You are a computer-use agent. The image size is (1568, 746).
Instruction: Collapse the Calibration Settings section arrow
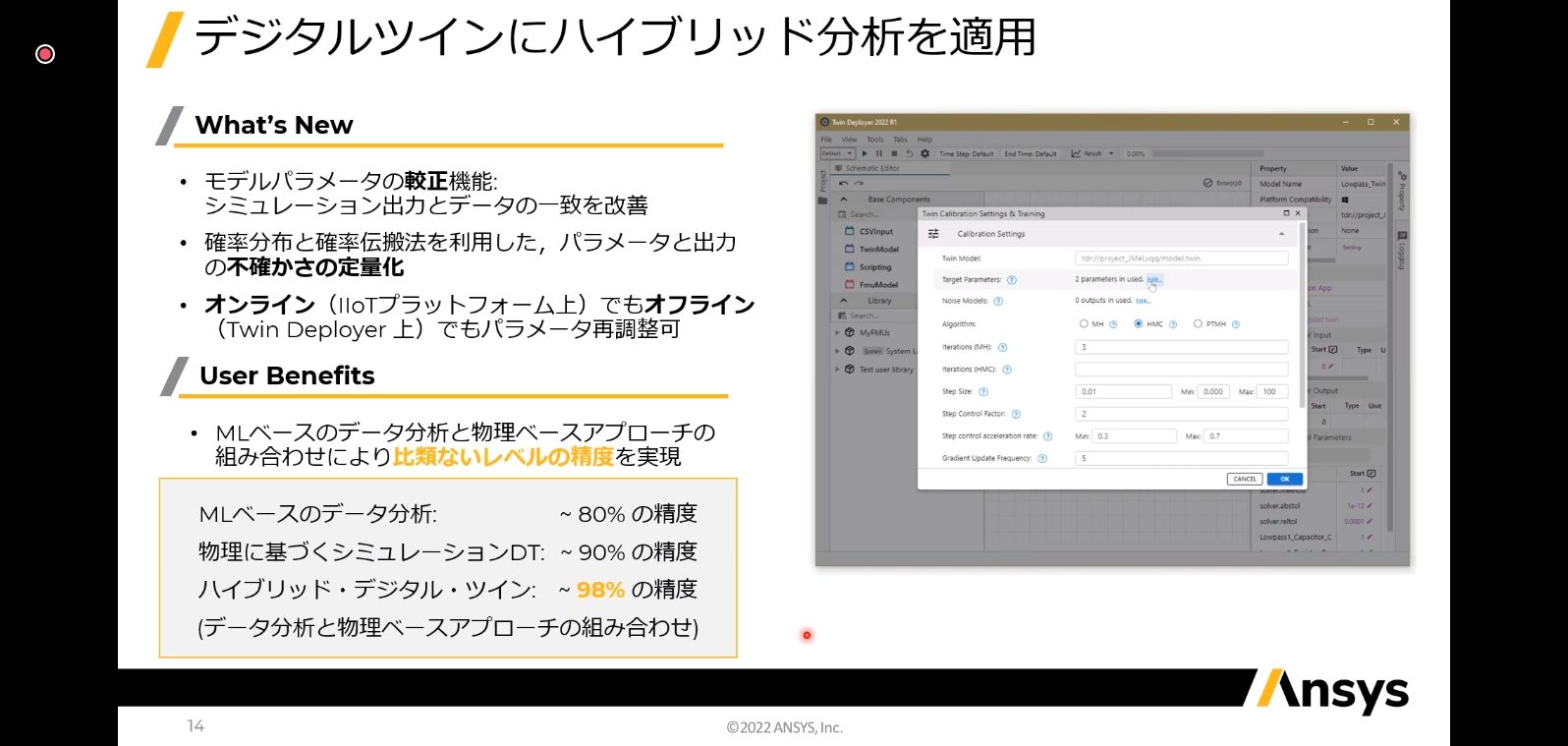pyautogui.click(x=1281, y=234)
